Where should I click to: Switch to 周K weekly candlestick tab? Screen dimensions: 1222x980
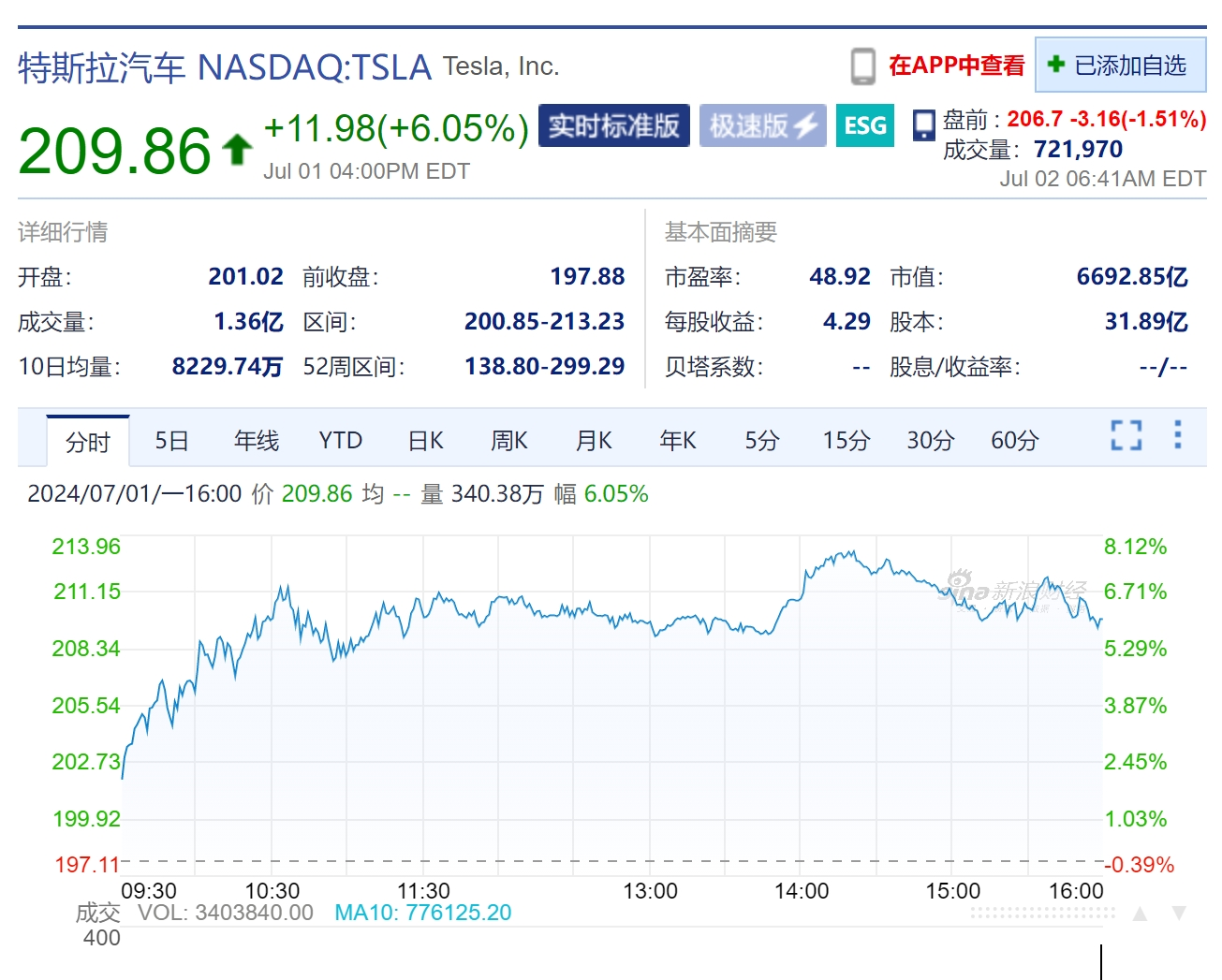pyautogui.click(x=509, y=441)
